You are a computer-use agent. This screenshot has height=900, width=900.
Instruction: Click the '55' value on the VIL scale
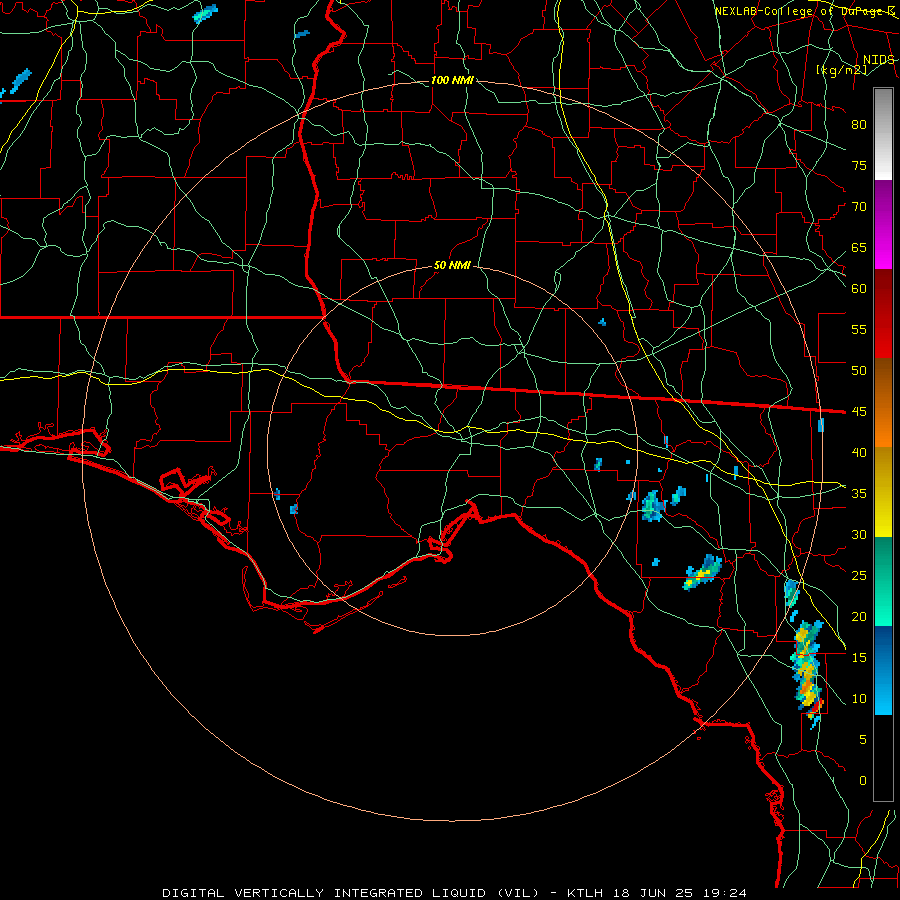pyautogui.click(x=859, y=329)
